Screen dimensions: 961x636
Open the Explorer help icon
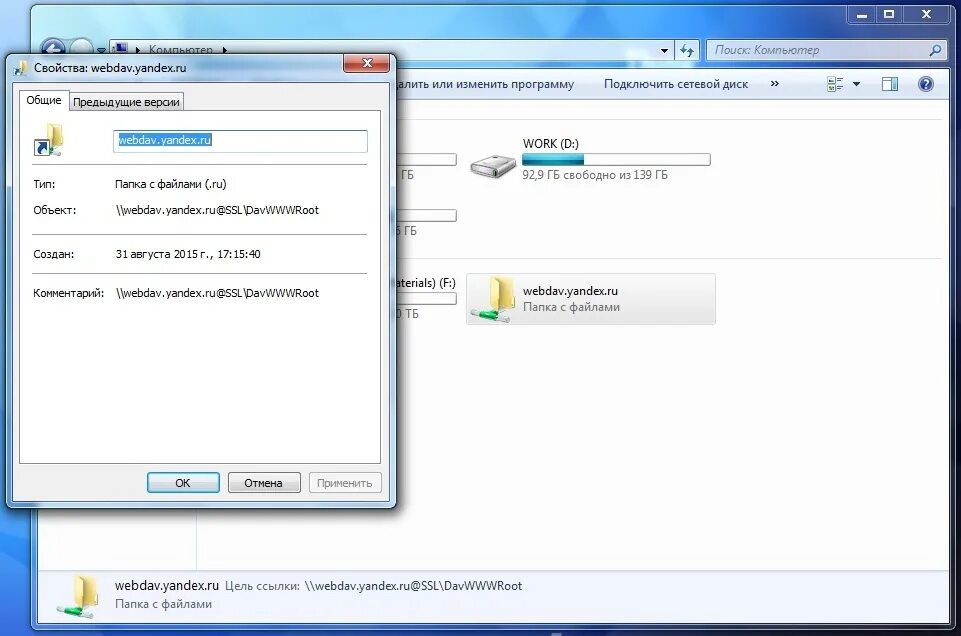[925, 84]
